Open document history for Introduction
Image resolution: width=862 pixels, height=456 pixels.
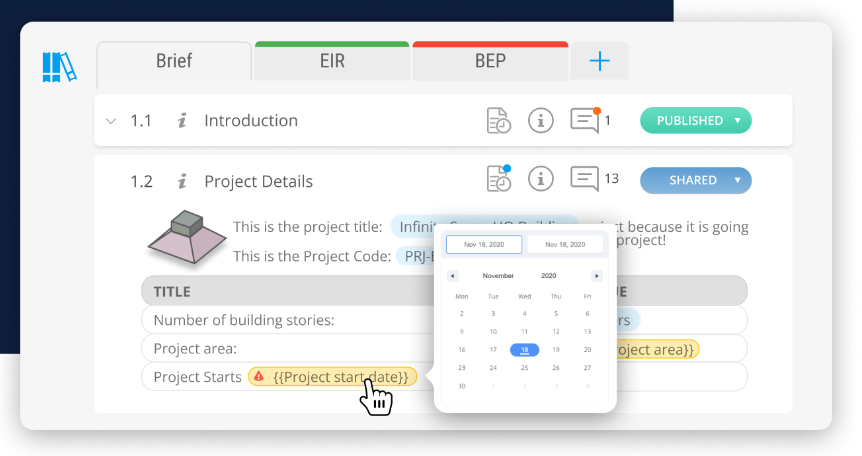[499, 120]
